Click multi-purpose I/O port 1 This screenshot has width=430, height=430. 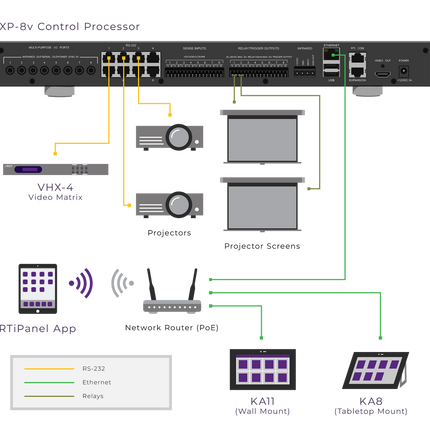[10, 70]
